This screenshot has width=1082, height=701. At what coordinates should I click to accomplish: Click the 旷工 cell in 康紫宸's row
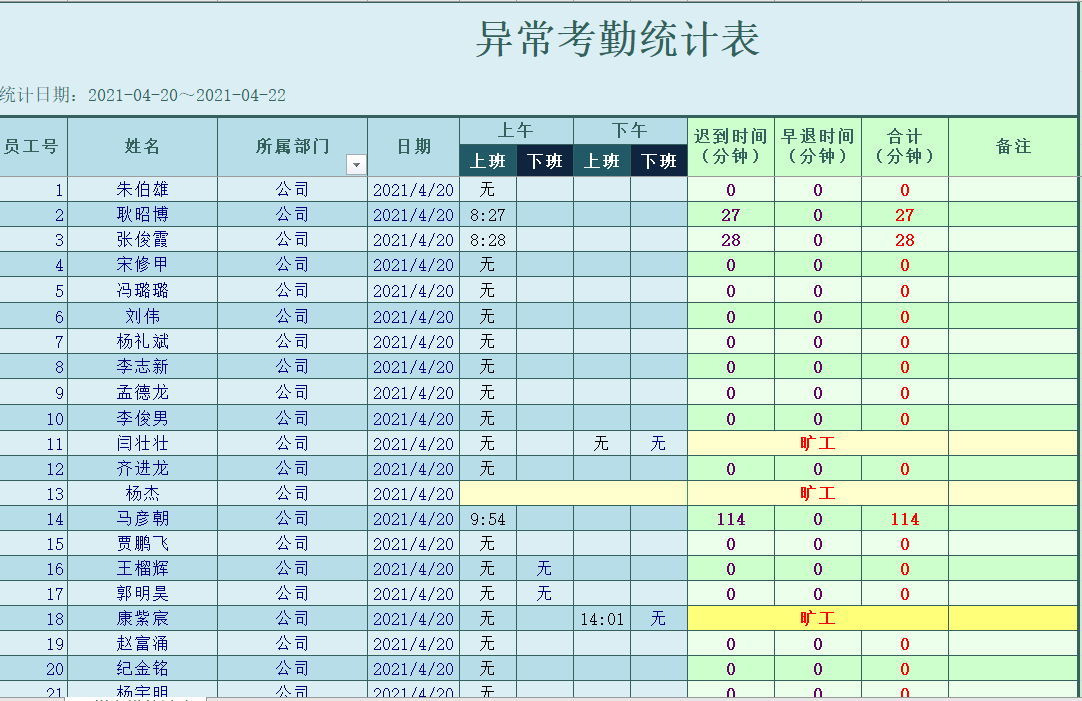pos(818,618)
